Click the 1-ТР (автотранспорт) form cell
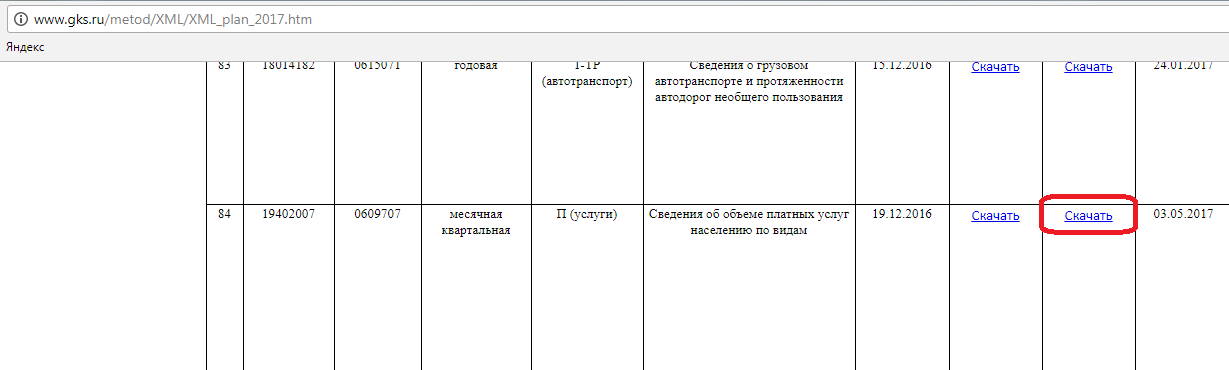 586,74
